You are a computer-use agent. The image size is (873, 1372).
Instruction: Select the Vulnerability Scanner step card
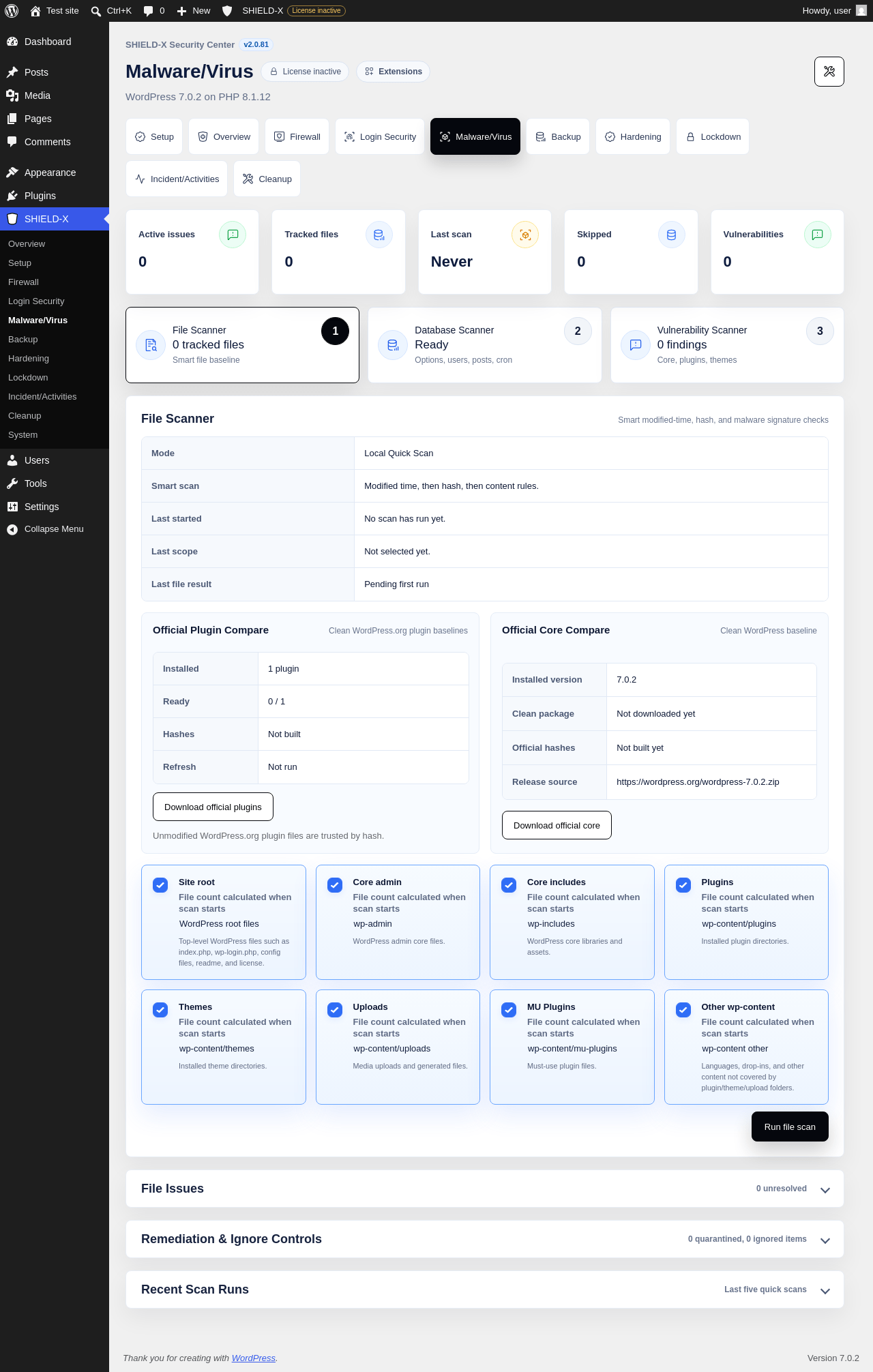727,345
